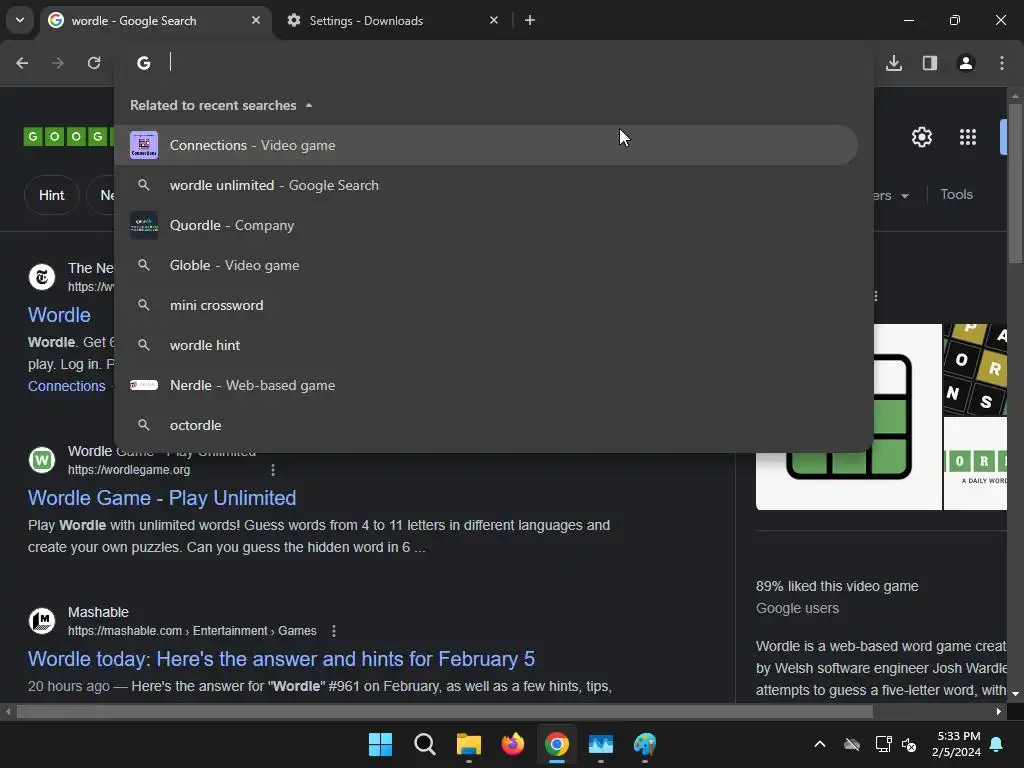Open File Explorer from the taskbar
1024x768 pixels.
coord(468,744)
